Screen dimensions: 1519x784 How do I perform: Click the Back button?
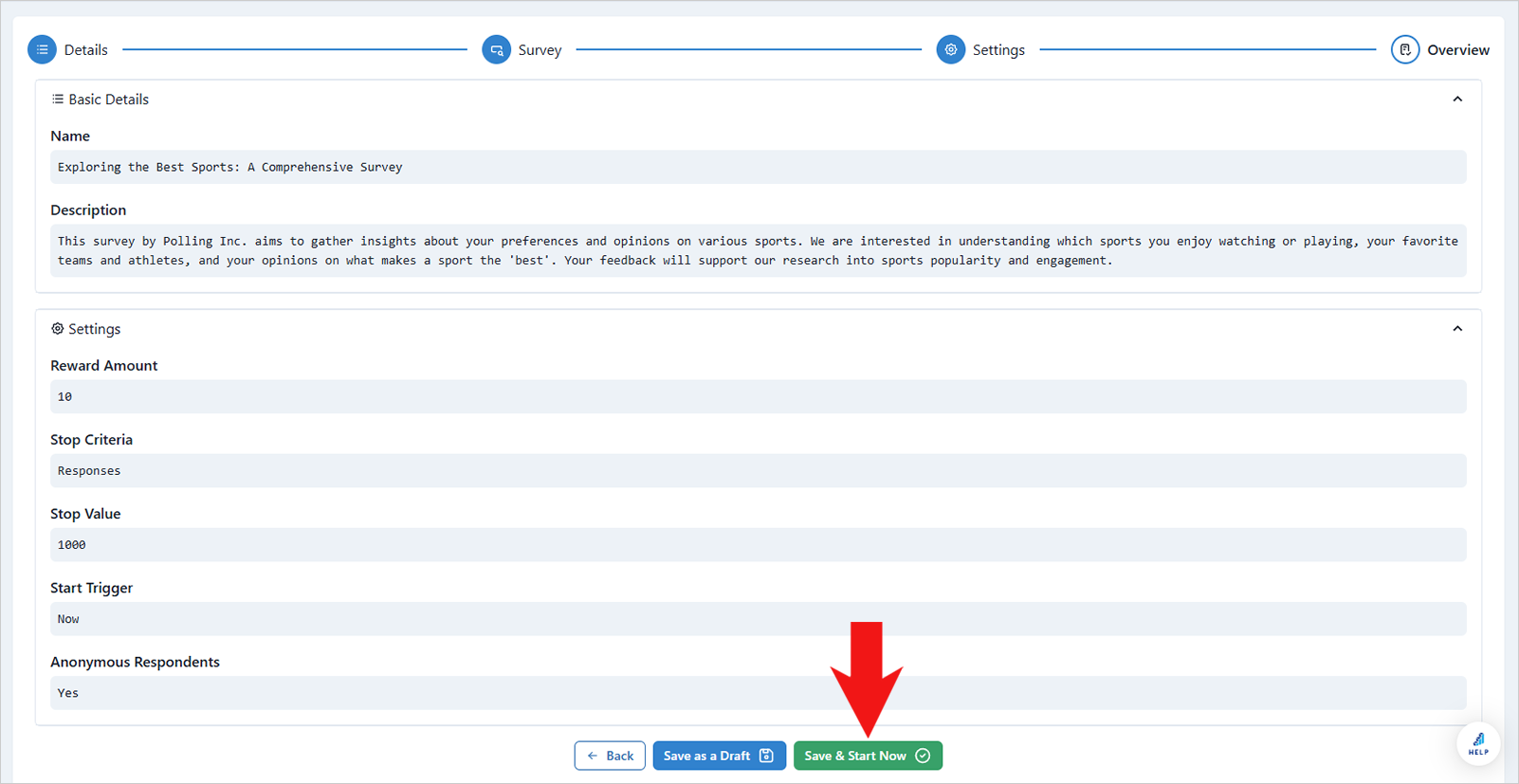(610, 756)
